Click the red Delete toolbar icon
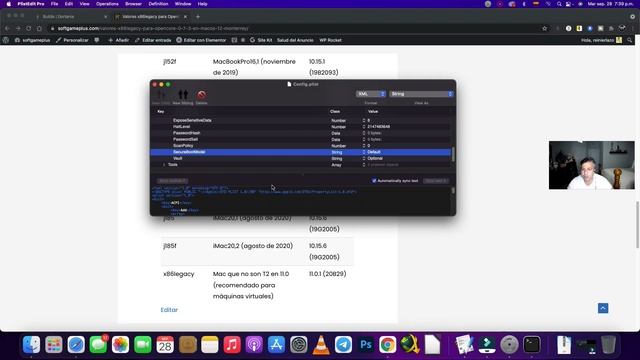This screenshot has height=360, width=640. click(201, 95)
